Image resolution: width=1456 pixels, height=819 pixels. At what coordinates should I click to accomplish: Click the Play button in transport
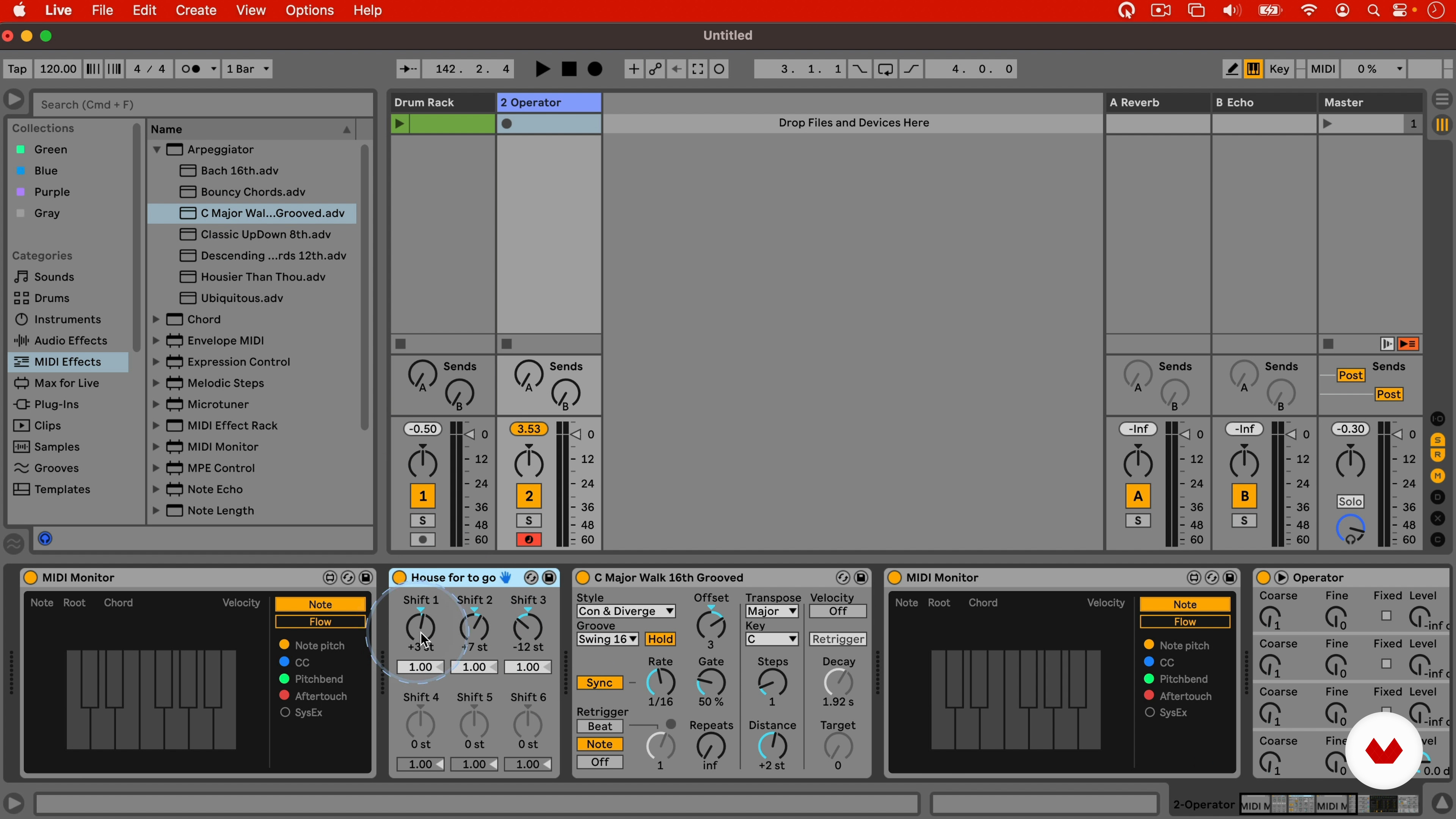coord(542,69)
